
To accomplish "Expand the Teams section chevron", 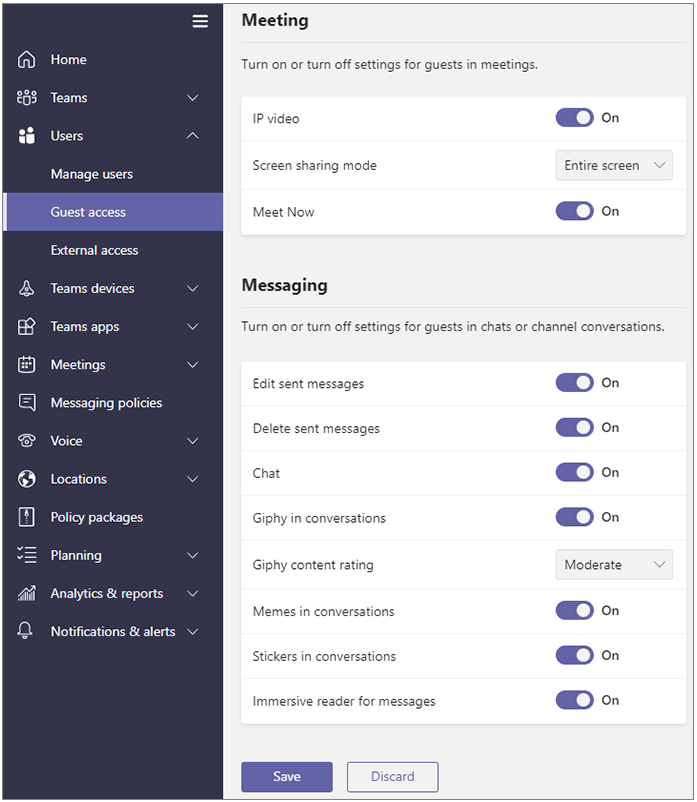I will pyautogui.click(x=193, y=98).
